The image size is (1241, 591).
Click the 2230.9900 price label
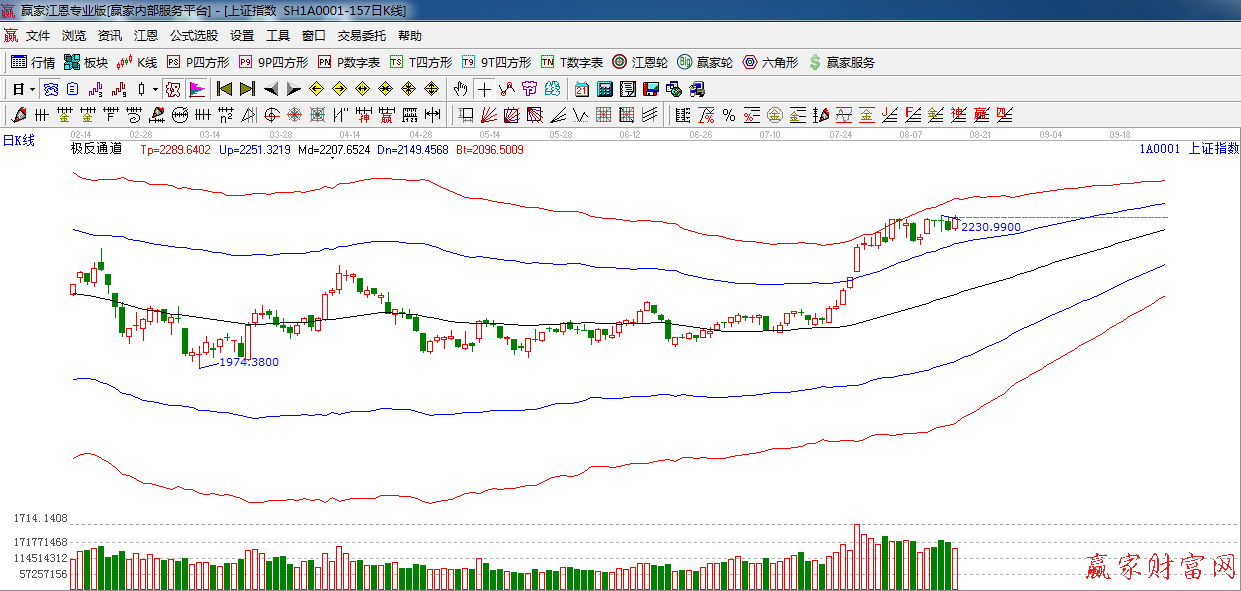[x=991, y=227]
